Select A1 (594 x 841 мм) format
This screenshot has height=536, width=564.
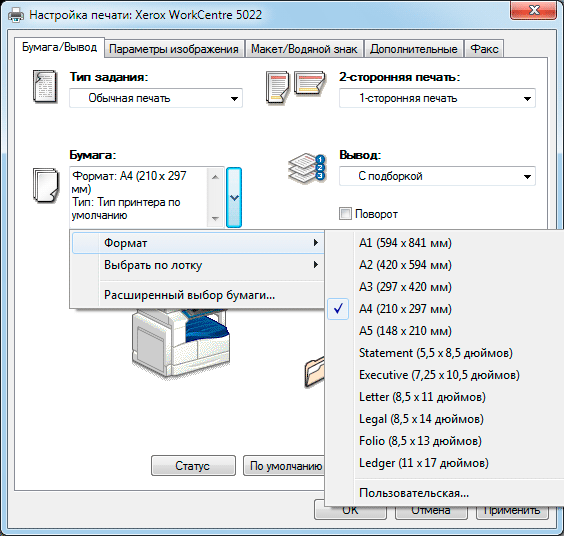pos(445,243)
